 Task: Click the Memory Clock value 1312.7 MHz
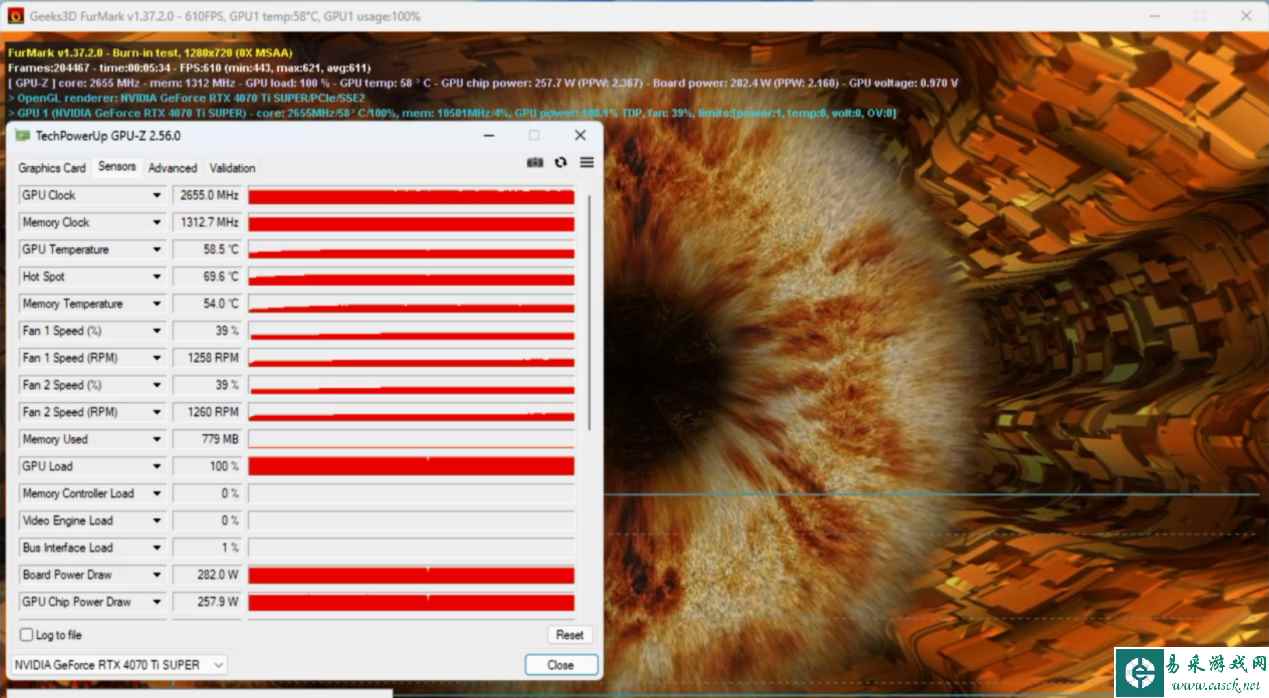[208, 223]
